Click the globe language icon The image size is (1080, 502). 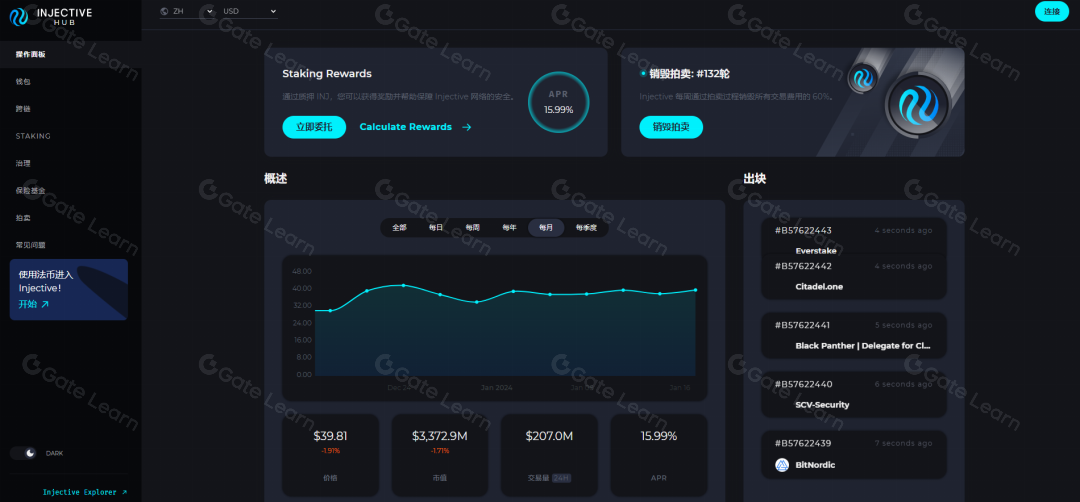point(164,11)
